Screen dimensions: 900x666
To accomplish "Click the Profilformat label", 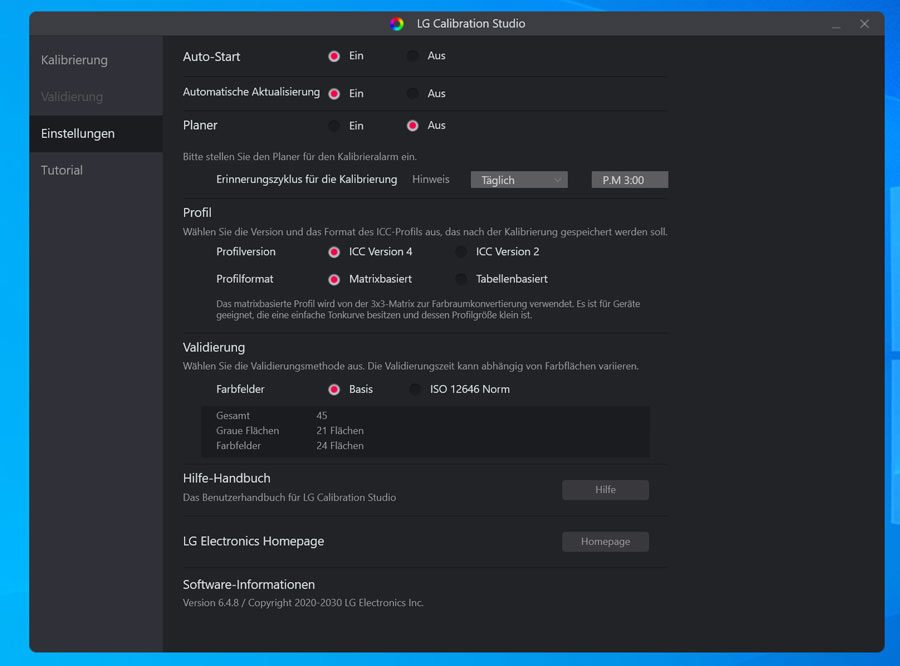I will 245,279.
